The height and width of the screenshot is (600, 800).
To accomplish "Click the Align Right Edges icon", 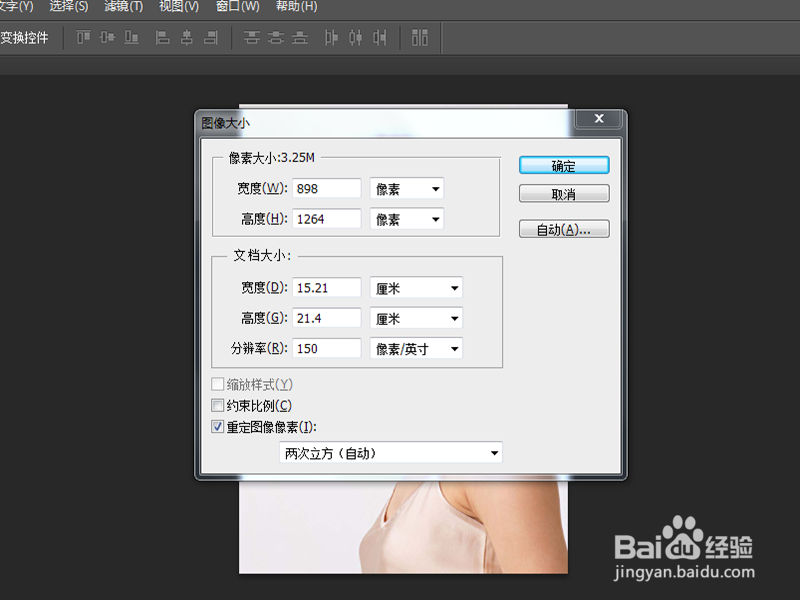I will pyautogui.click(x=211, y=37).
